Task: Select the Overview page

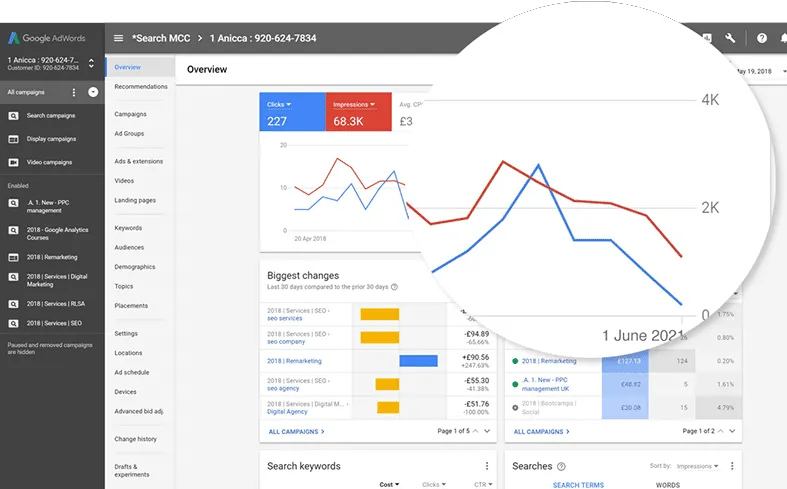Action: tap(127, 67)
